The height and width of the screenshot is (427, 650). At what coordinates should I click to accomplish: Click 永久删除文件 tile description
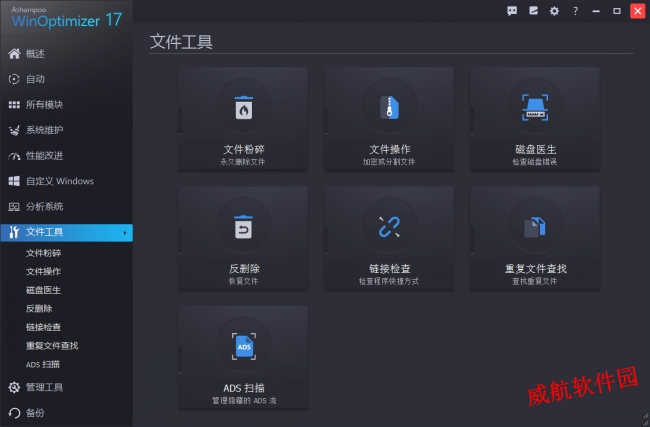tap(243, 162)
